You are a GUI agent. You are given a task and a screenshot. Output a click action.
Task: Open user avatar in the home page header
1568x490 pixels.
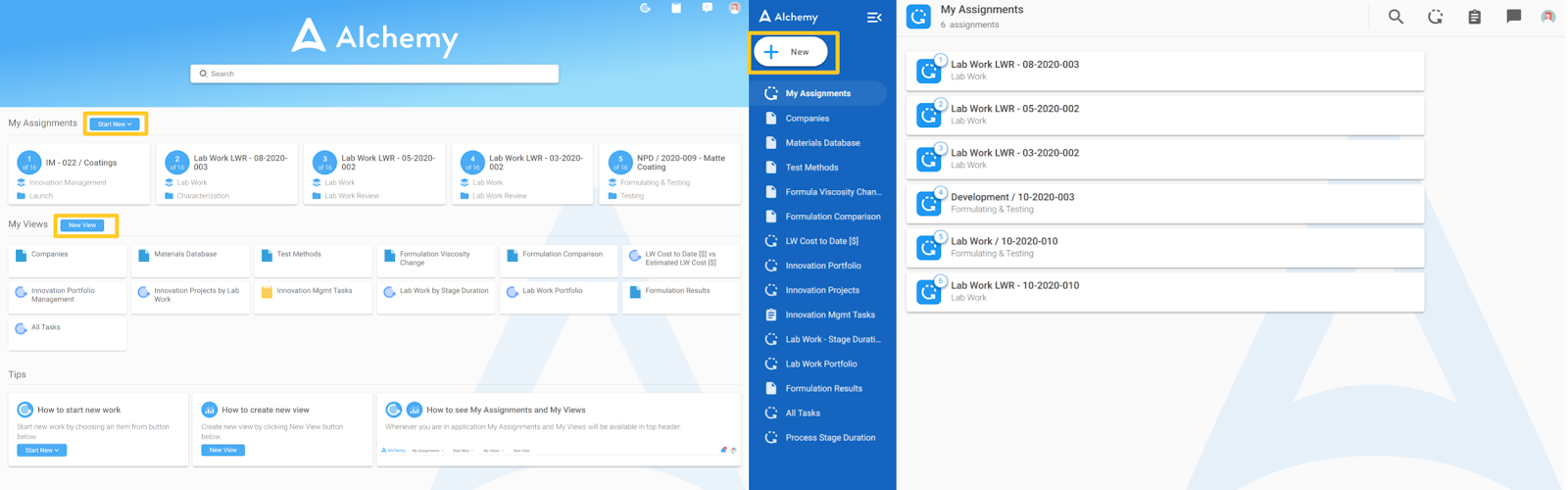tap(734, 8)
